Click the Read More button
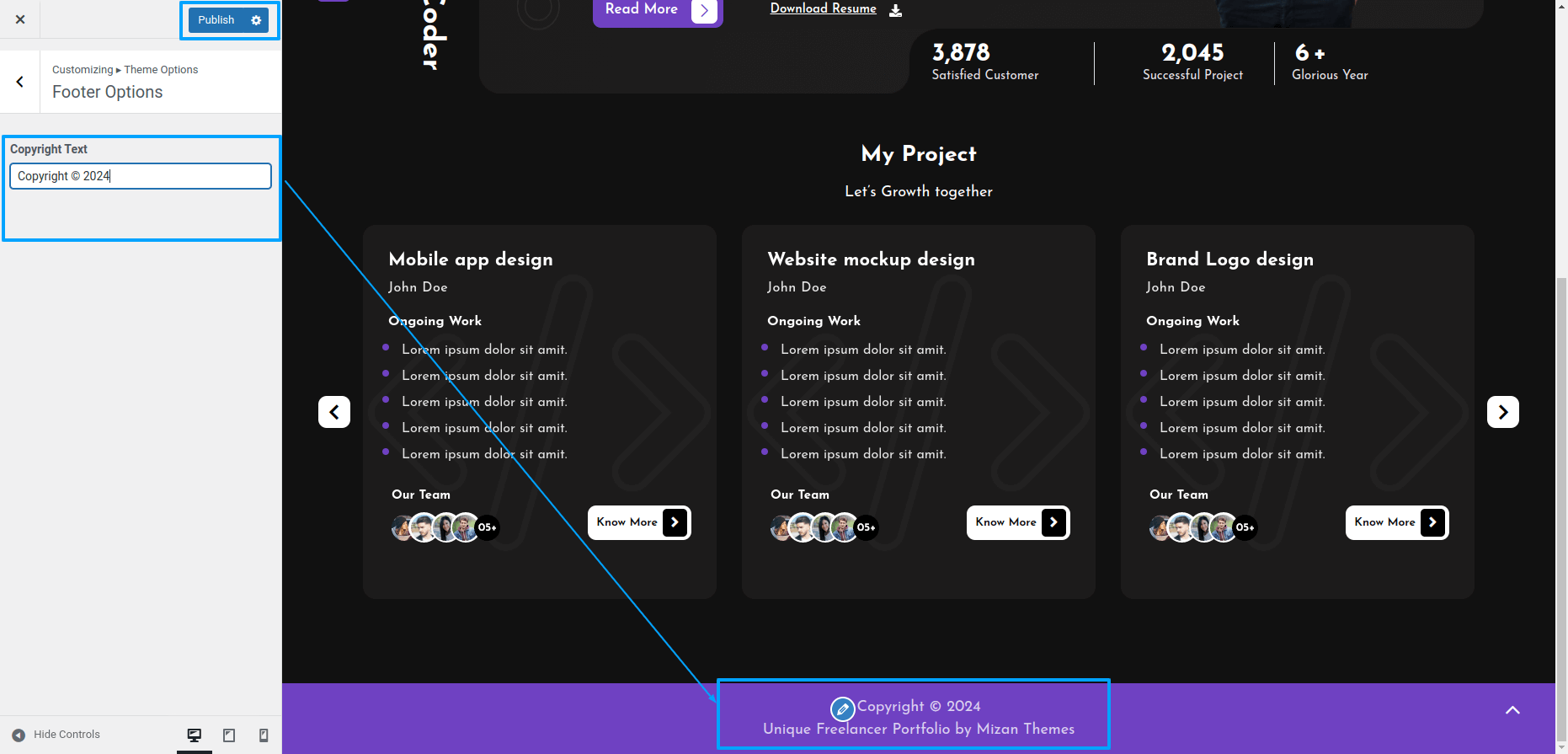This screenshot has width=1568, height=754. (658, 10)
